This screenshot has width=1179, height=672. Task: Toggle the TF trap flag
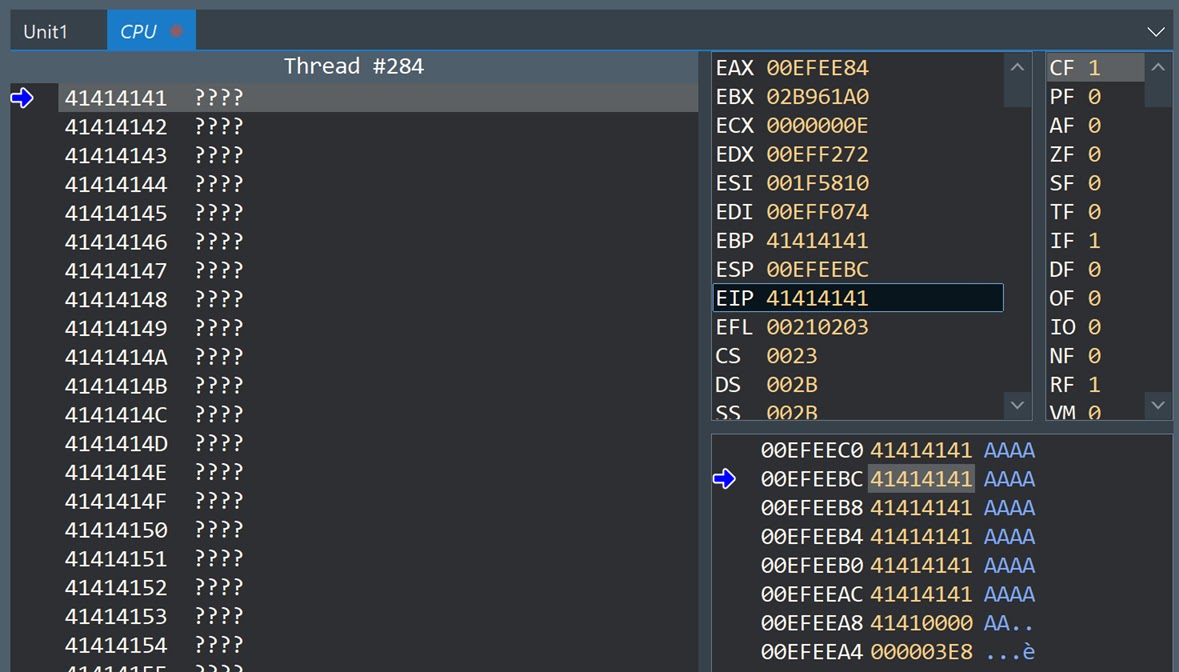[x=1096, y=212]
